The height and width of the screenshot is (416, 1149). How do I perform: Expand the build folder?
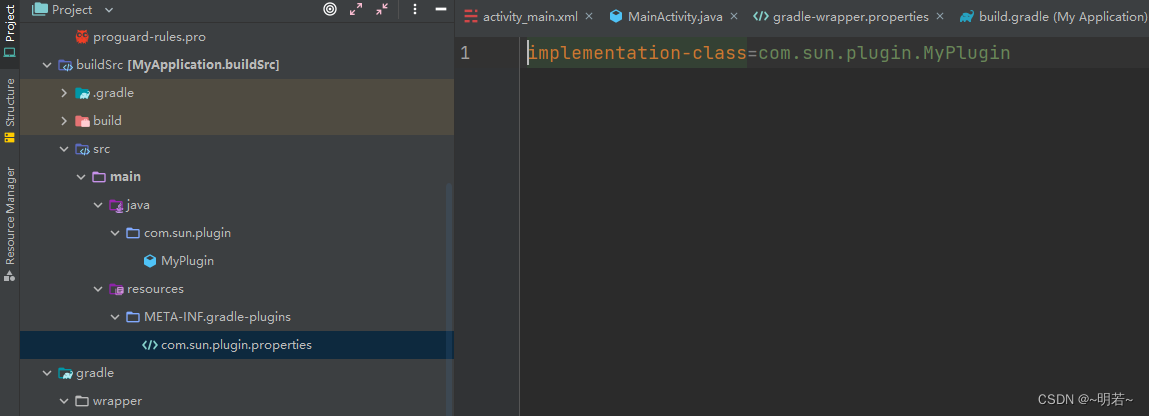[64, 121]
